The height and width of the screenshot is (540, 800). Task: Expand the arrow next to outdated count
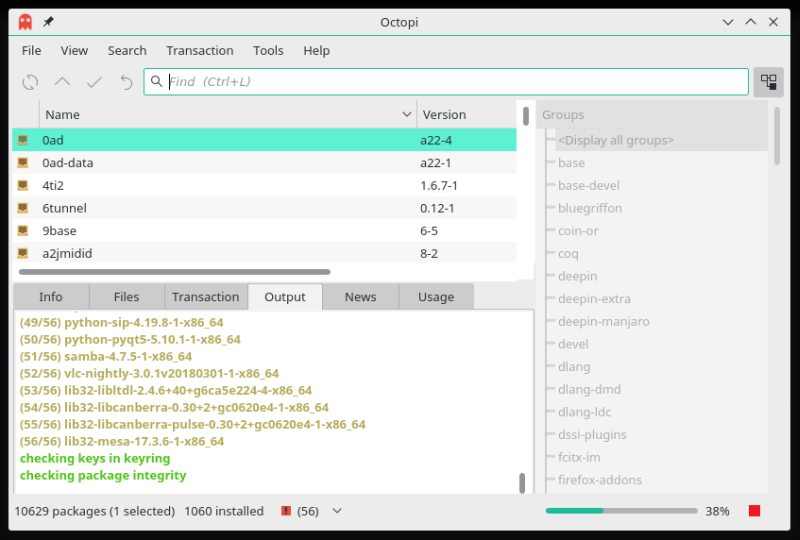337,511
